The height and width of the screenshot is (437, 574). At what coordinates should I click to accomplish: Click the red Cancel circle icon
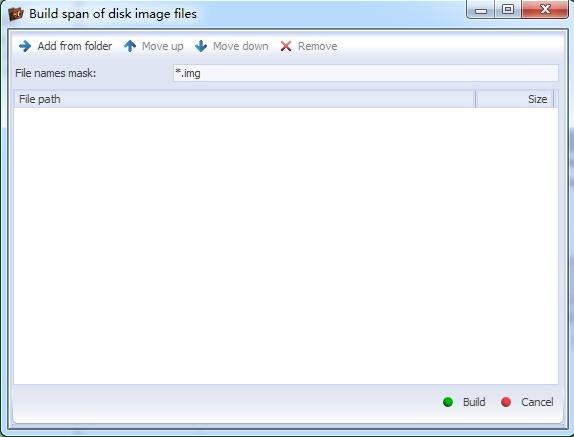506,402
